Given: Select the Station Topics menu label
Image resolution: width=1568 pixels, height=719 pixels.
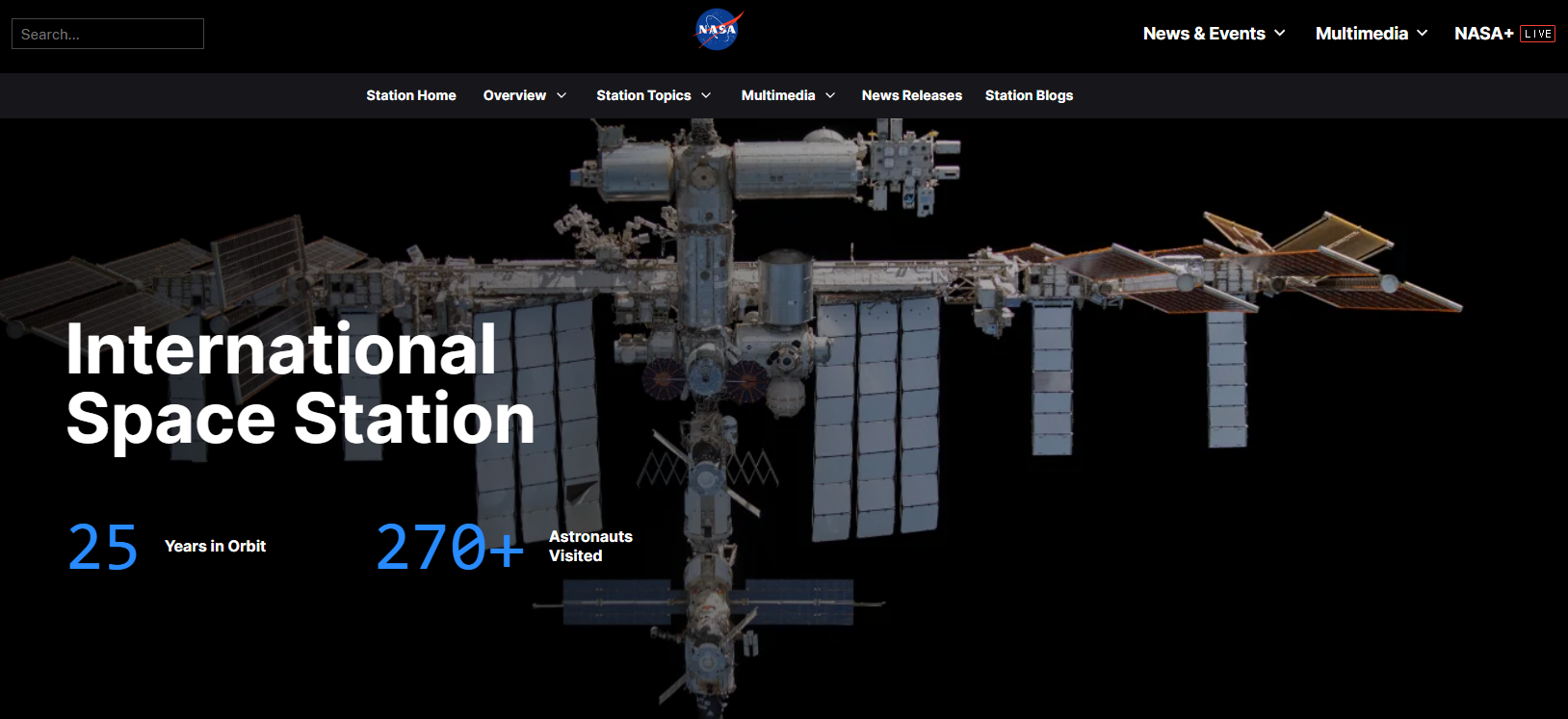Looking at the screenshot, I should (643, 95).
